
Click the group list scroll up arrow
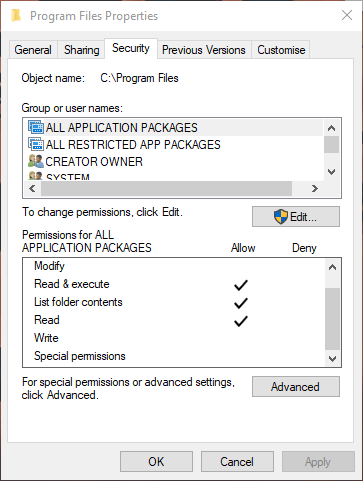point(331,128)
